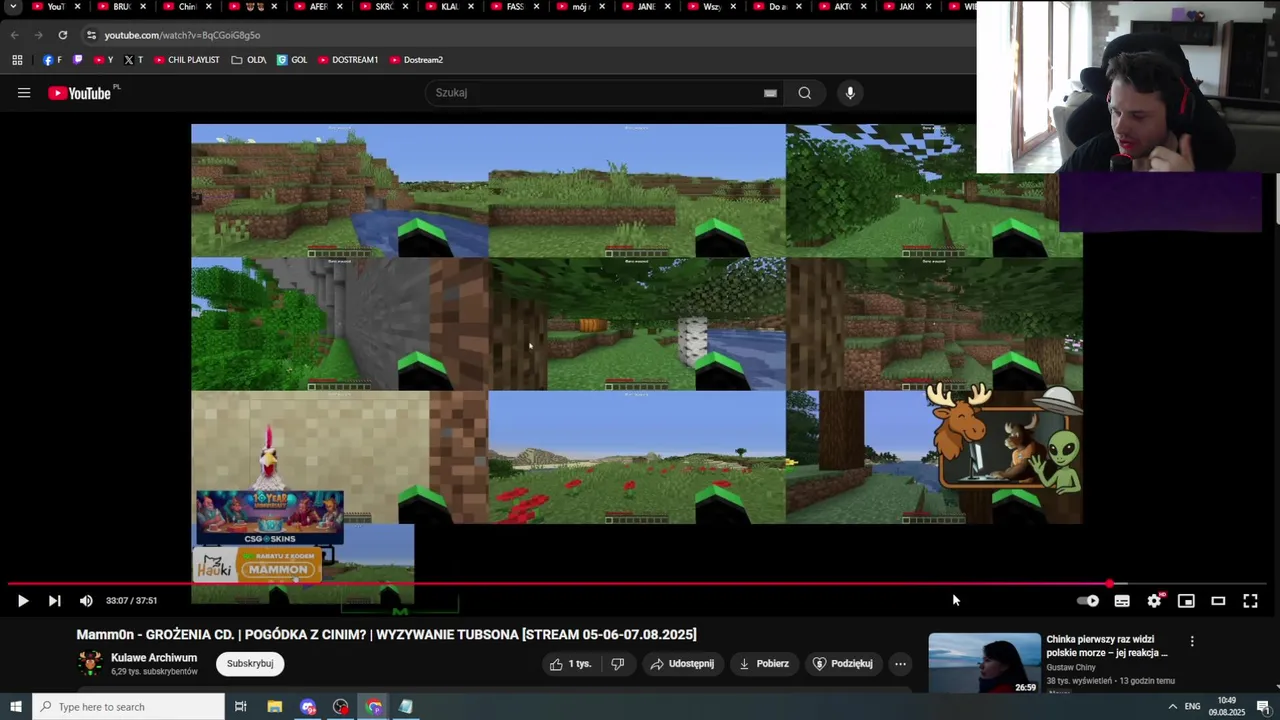Viewport: 1280px width, 720px height.
Task: Like the video with 1 tys. thumbs up
Action: pos(571,664)
